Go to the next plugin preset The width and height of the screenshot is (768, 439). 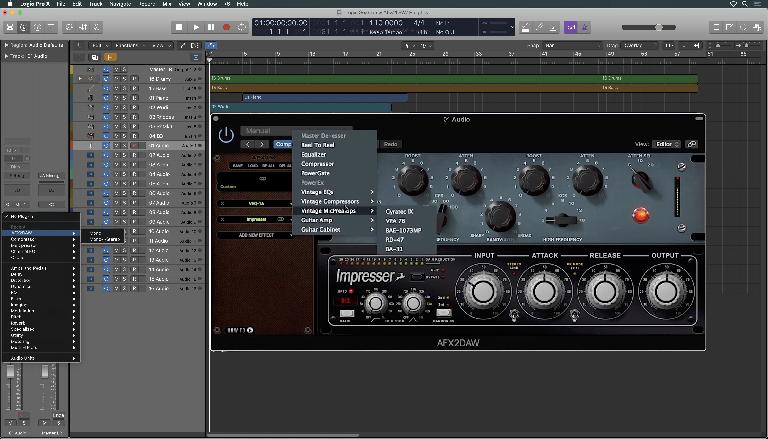click(263, 144)
